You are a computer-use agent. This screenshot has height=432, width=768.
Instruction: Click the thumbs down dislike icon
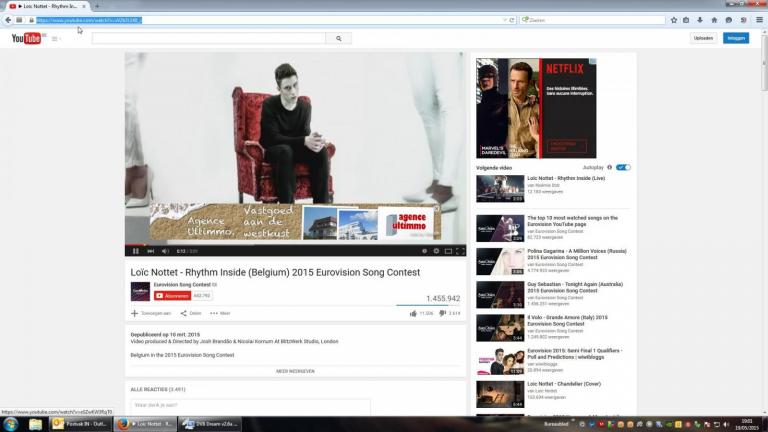[442, 313]
